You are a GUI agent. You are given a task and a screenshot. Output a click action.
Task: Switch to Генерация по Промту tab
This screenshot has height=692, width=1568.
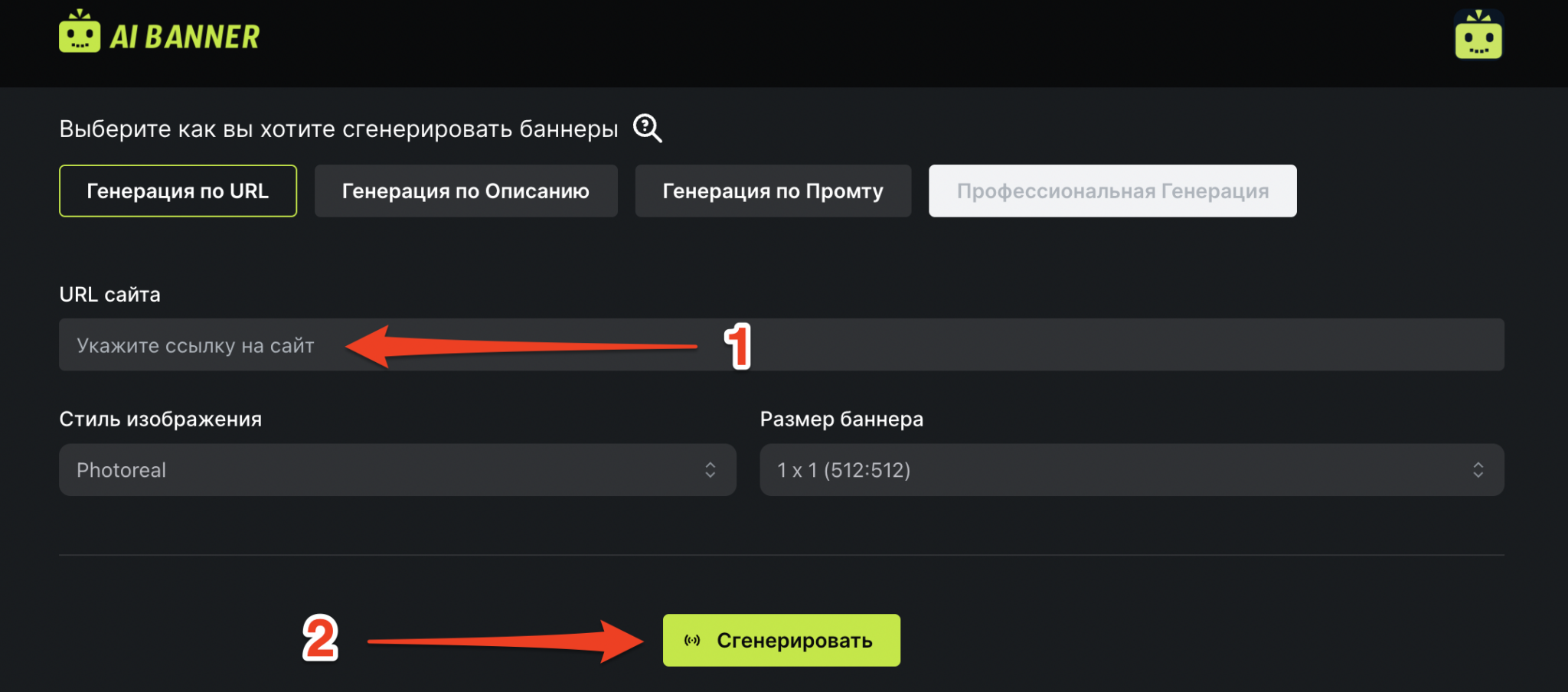pos(773,191)
